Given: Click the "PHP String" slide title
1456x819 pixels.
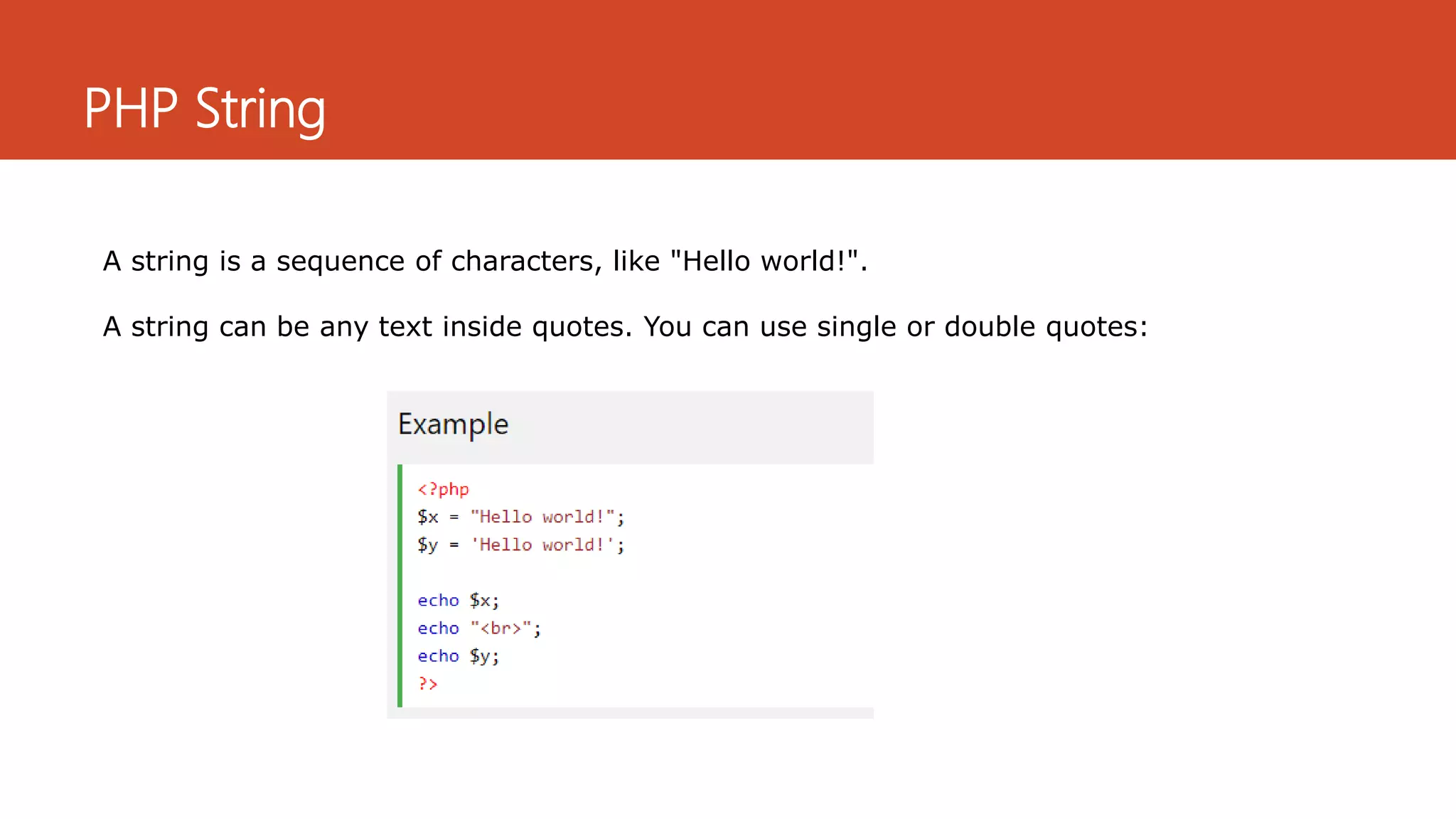Looking at the screenshot, I should pos(205,109).
